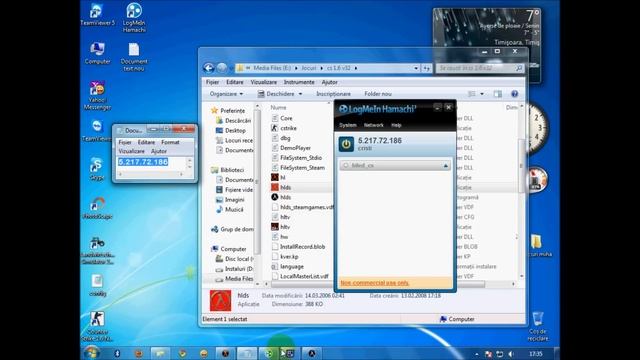640x360 pixels.
Task: Select the DemoPlayer file
Action: 291,148
